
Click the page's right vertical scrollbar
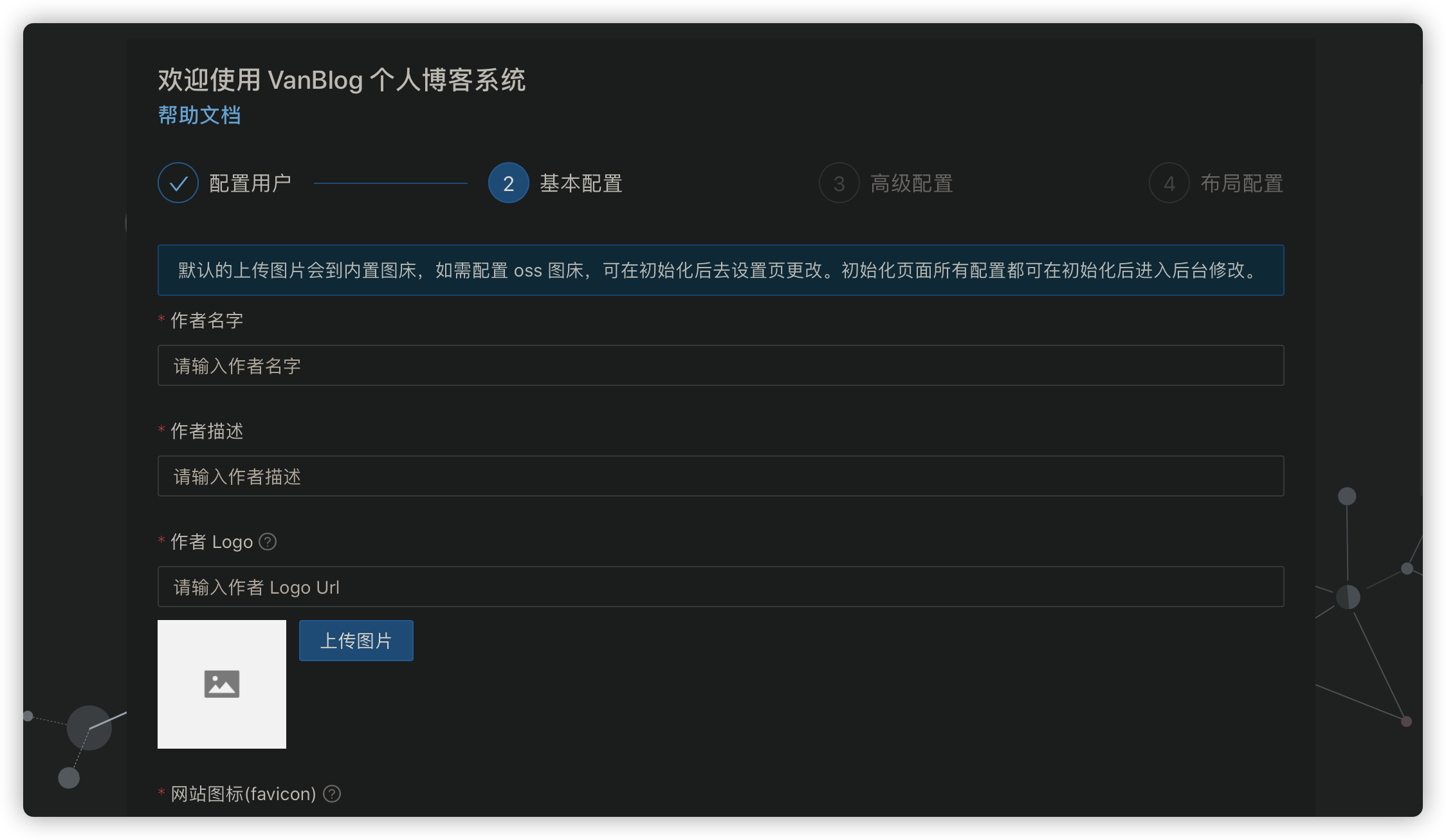tap(1421, 289)
